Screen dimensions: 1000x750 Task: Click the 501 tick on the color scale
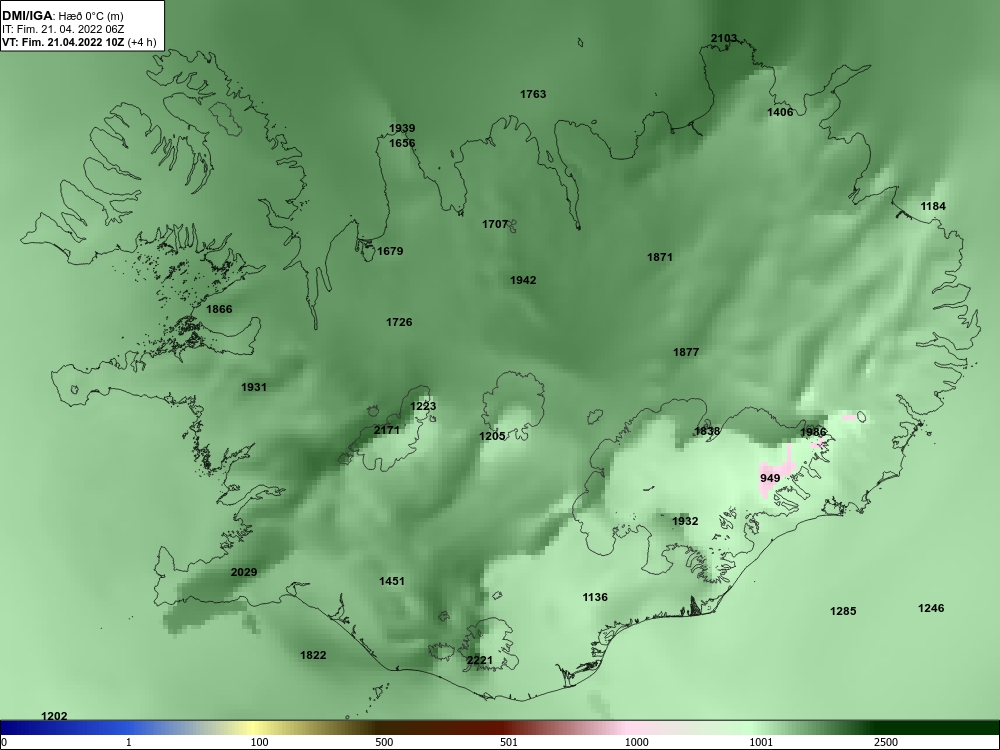509,742
